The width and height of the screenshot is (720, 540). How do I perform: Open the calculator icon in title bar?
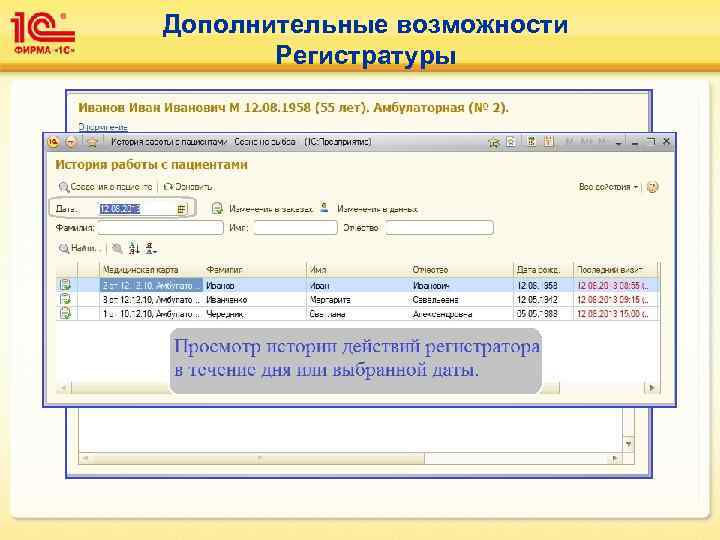pos(531,142)
